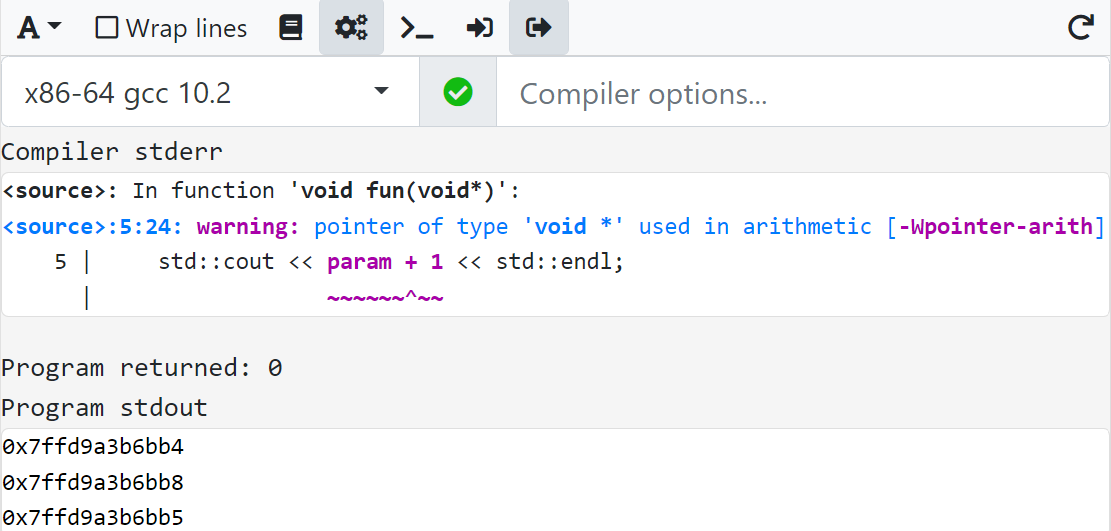The width and height of the screenshot is (1111, 531).
Task: Enable the Wrap lines checkbox
Action: coord(107,28)
